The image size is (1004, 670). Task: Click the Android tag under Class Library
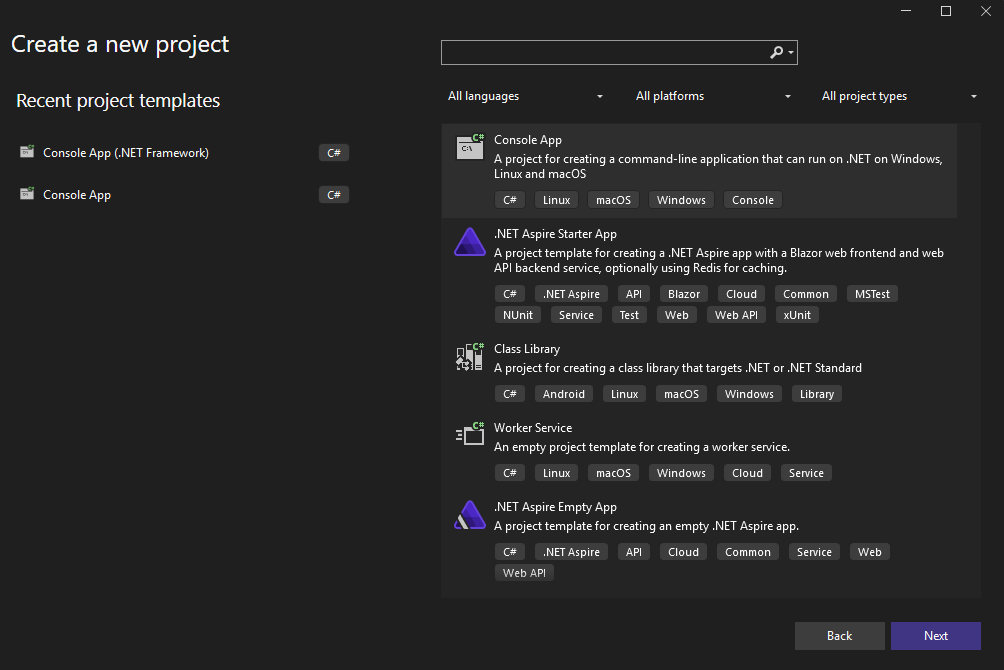[x=564, y=394]
